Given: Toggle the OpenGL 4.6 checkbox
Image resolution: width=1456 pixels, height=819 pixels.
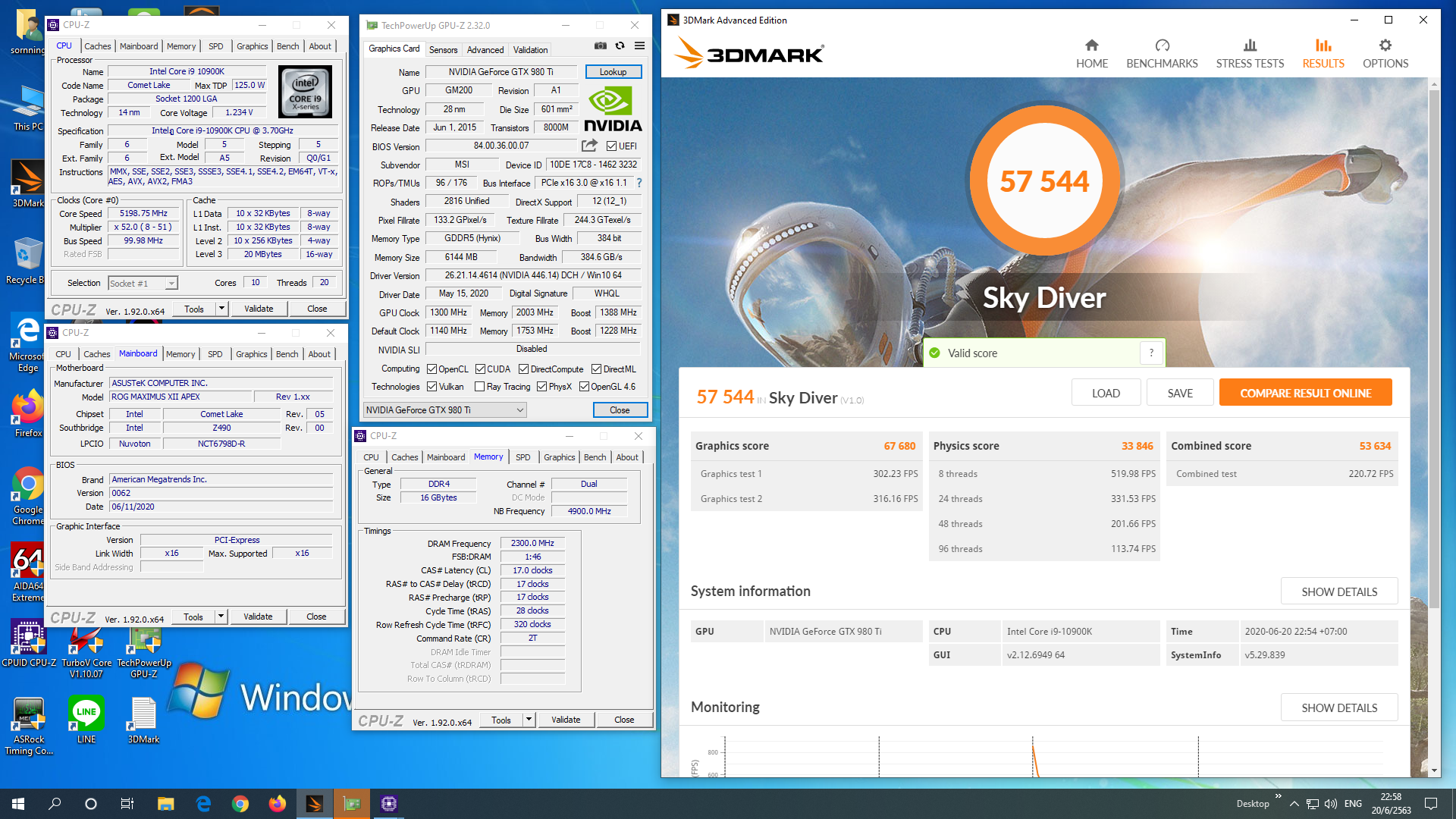Looking at the screenshot, I should (584, 387).
